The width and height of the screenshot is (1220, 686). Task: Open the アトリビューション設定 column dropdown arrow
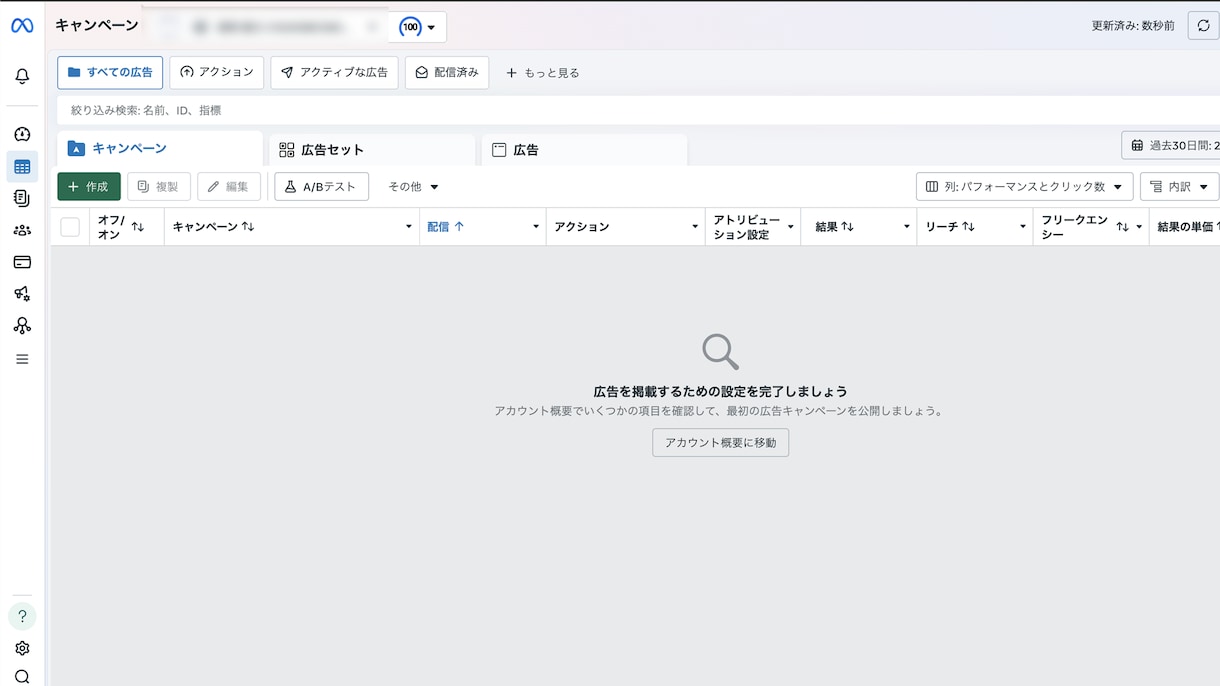tap(790, 227)
